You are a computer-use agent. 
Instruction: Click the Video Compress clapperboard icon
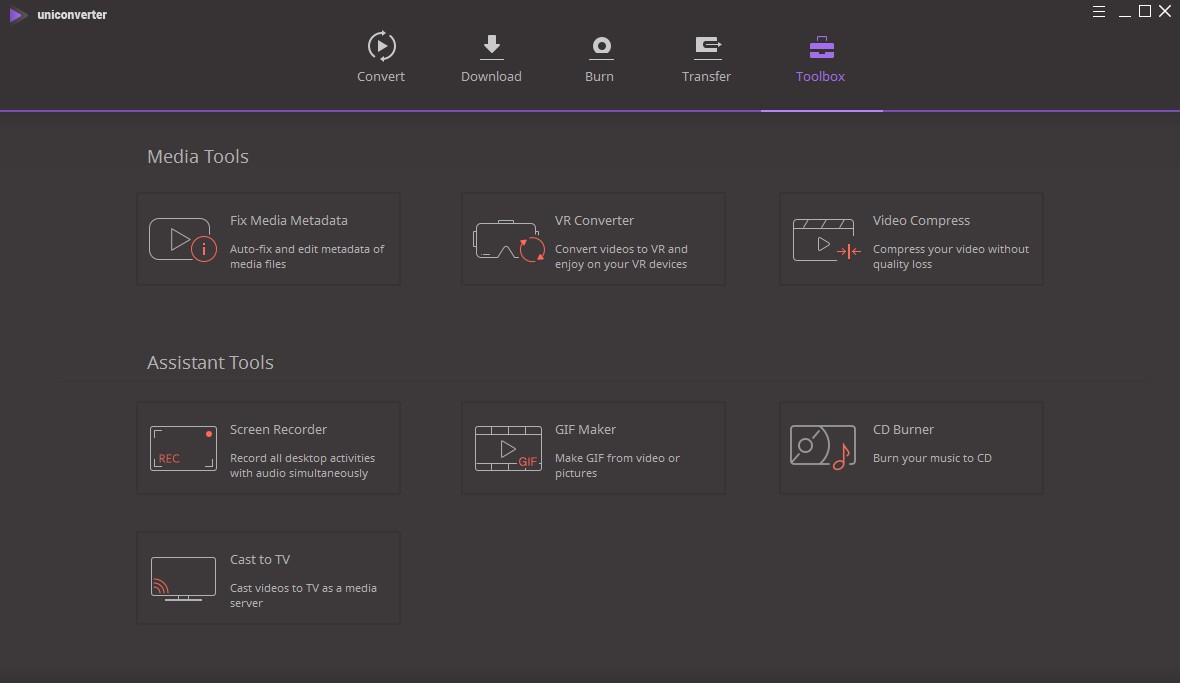[x=826, y=240]
